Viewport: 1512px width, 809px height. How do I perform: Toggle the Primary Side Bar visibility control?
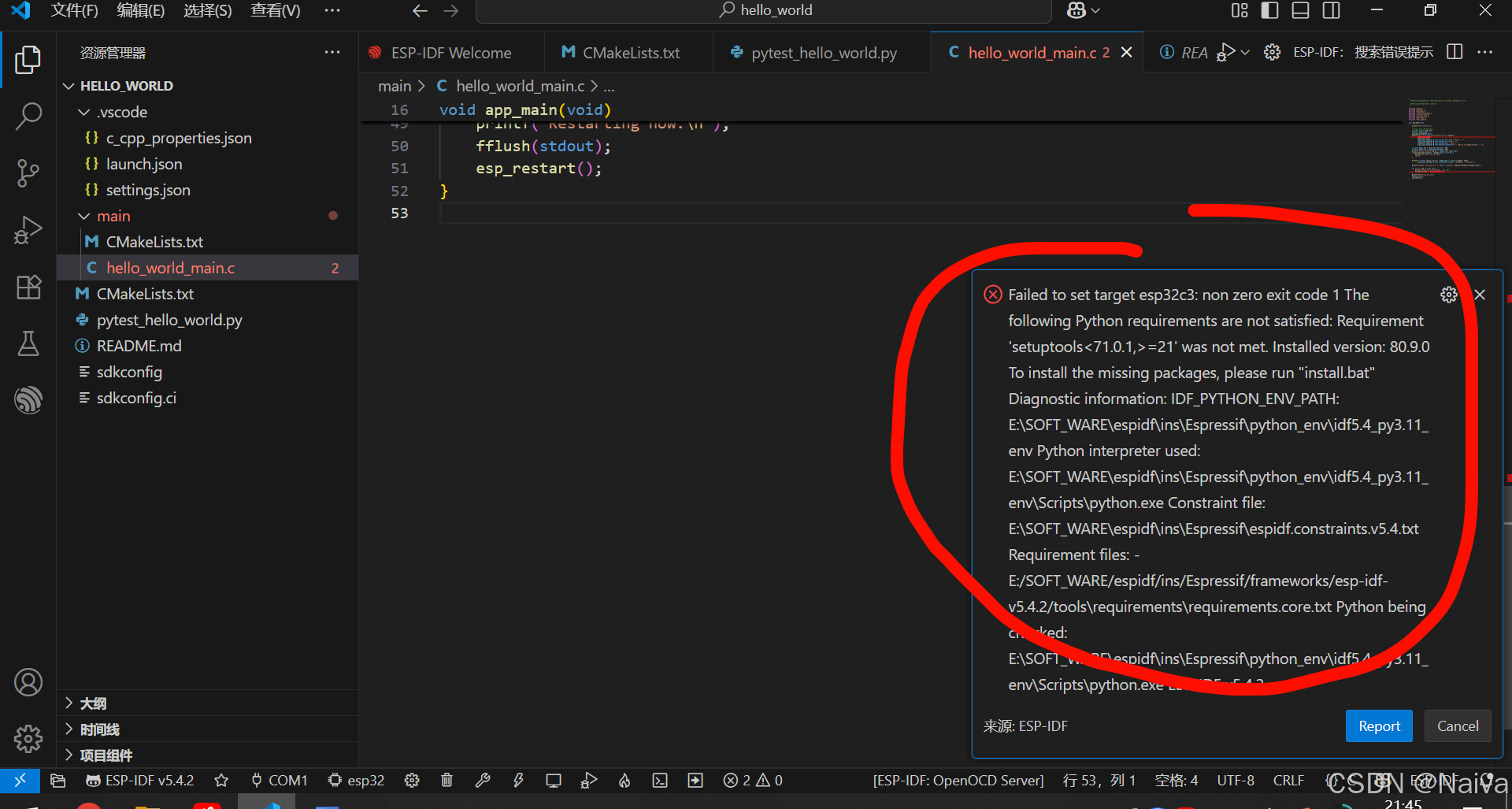(1269, 10)
